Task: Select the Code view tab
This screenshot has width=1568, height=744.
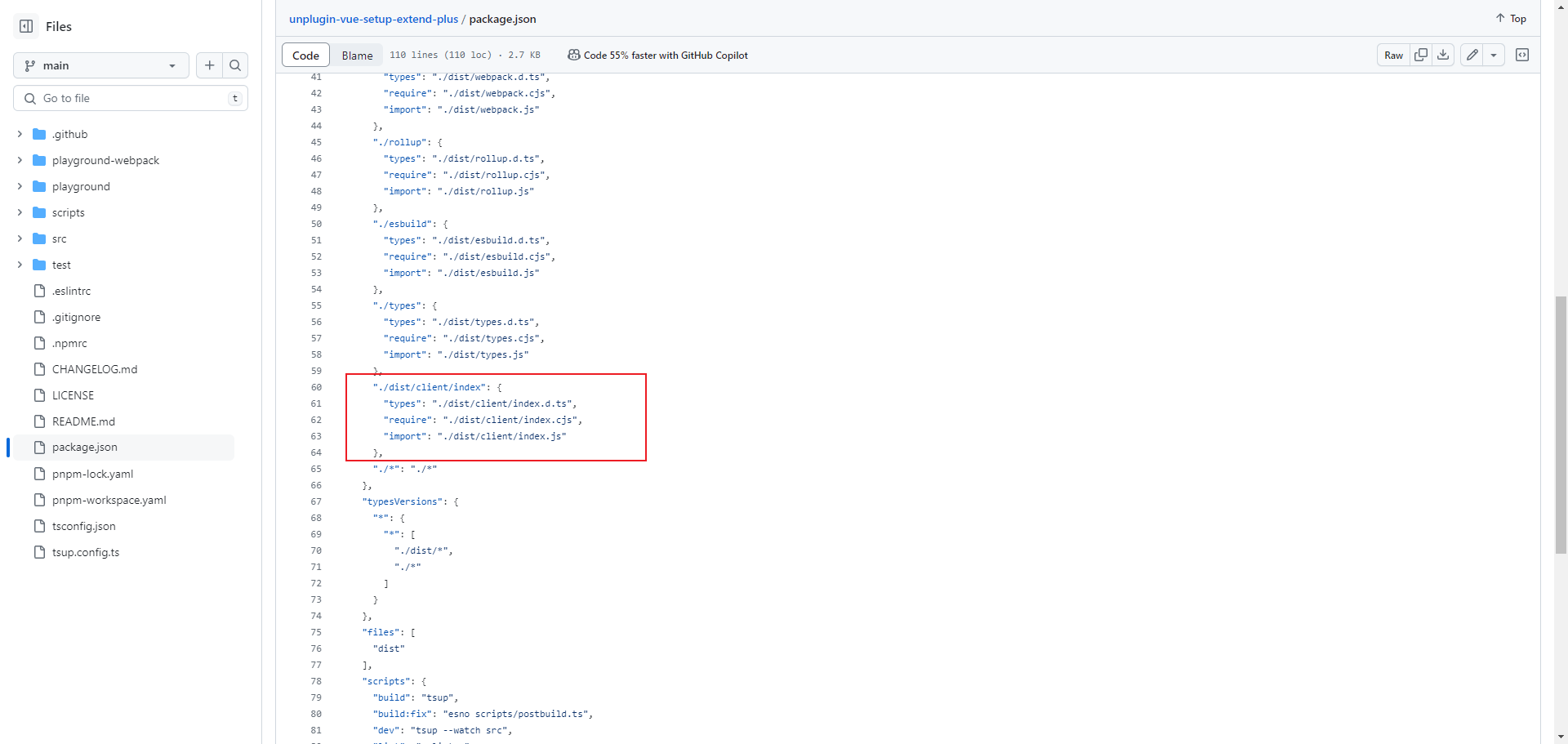Action: pos(305,56)
